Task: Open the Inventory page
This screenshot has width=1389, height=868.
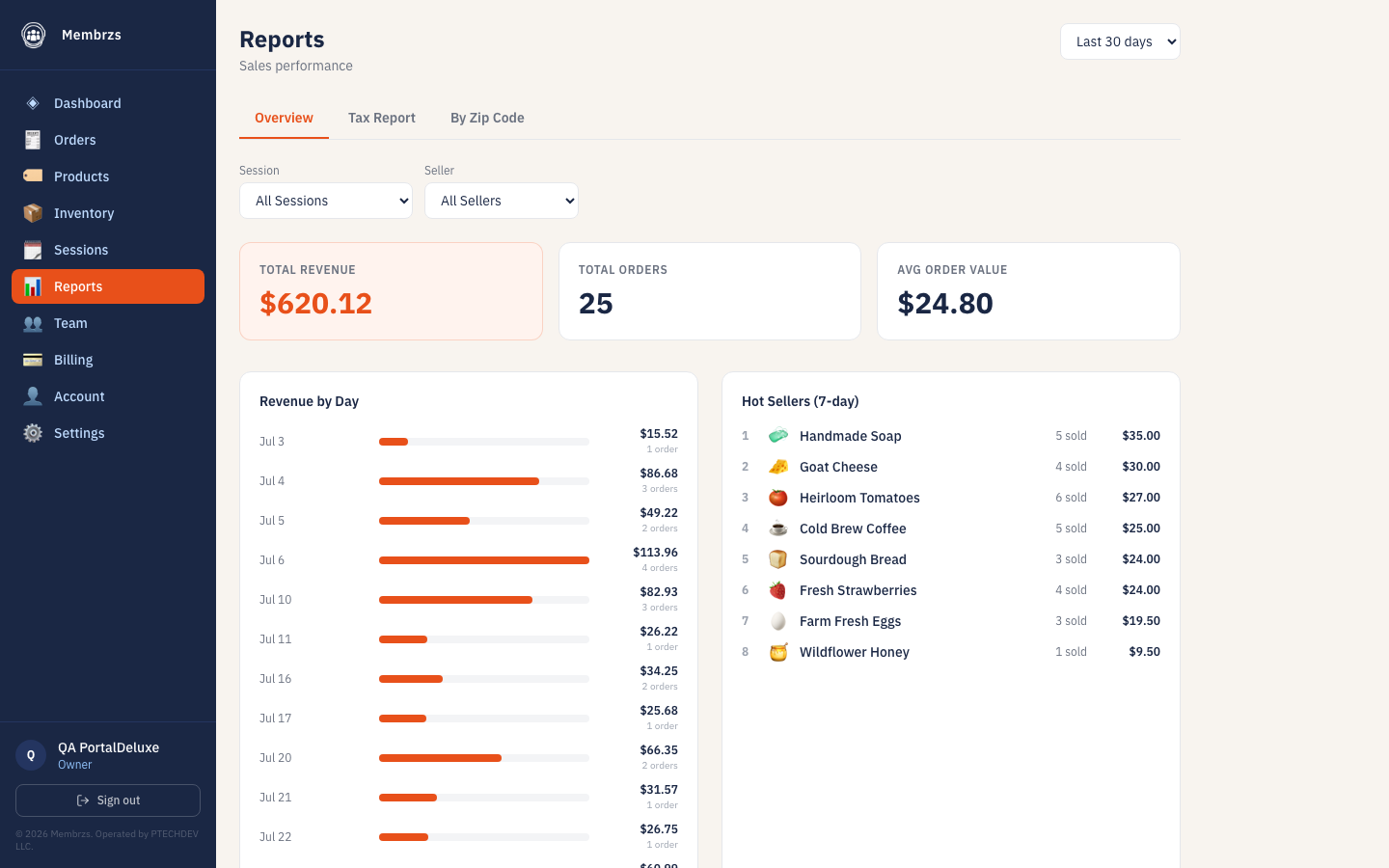Action: (x=108, y=213)
